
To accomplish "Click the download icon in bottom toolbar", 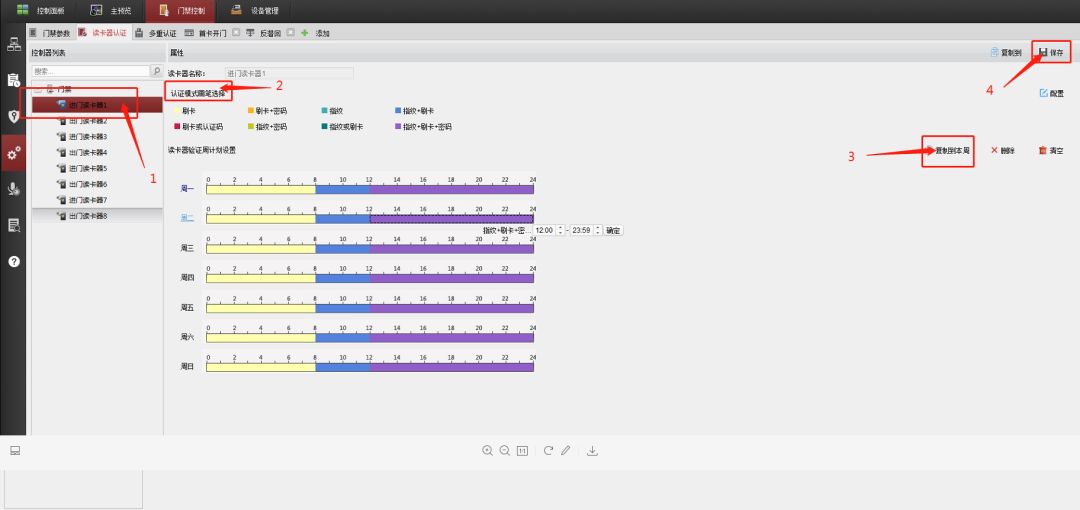I will (x=592, y=451).
